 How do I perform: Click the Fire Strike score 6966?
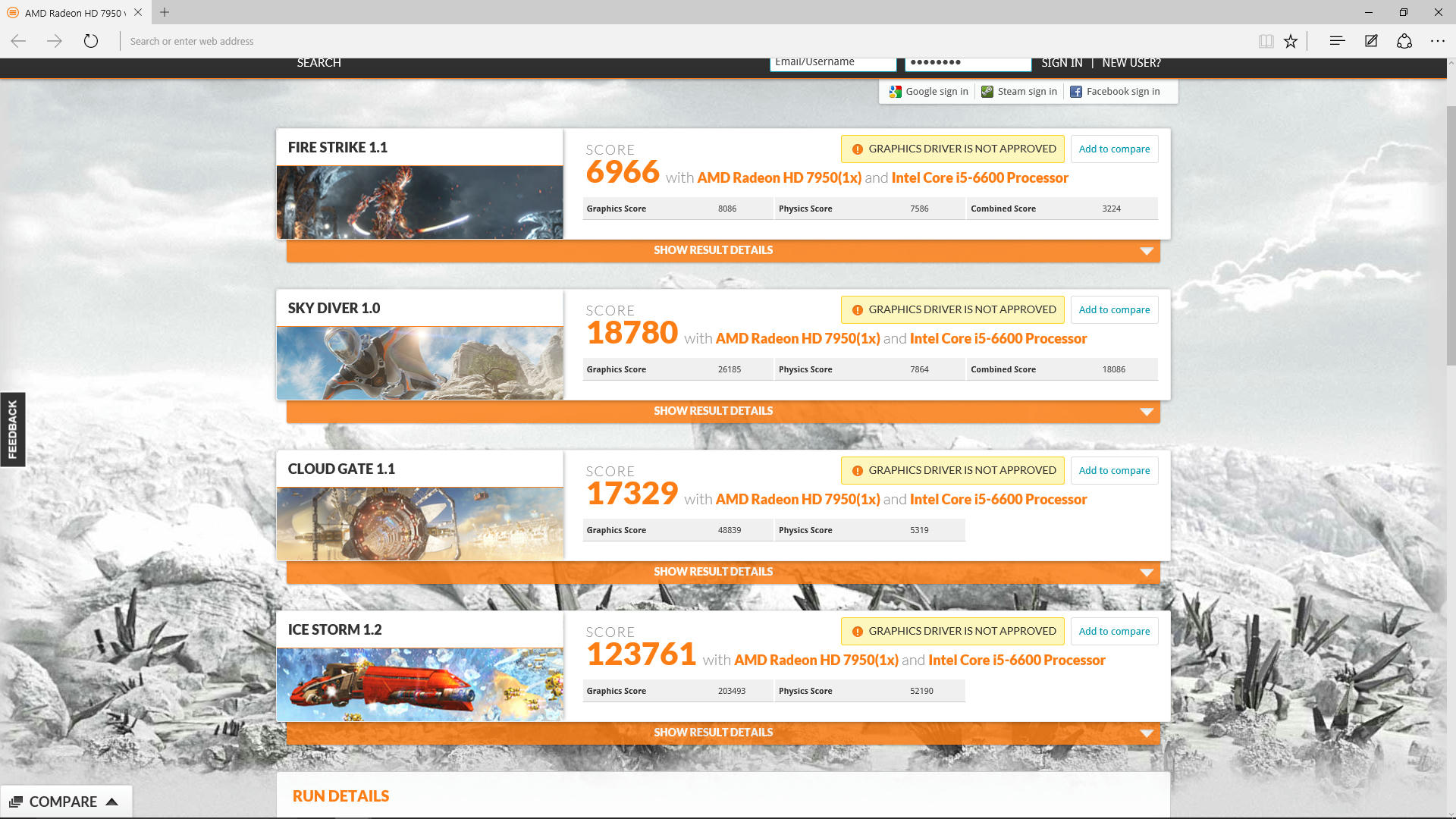click(623, 172)
